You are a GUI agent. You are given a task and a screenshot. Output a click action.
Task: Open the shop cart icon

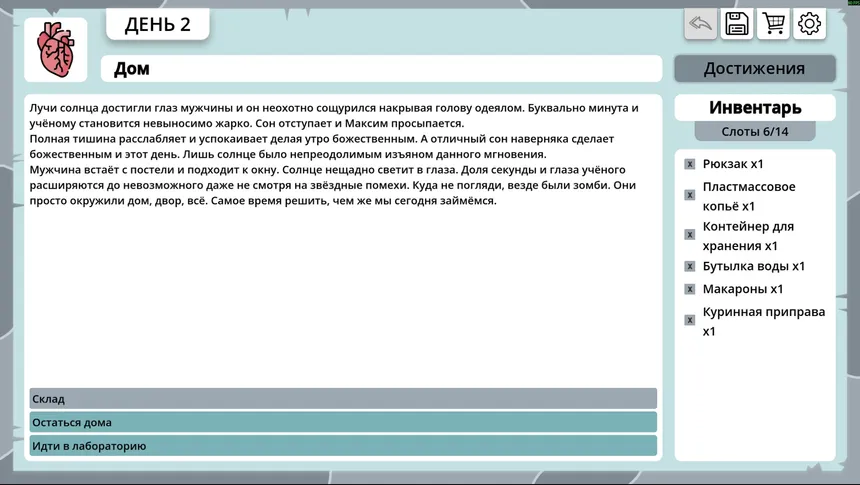pyautogui.click(x=773, y=24)
